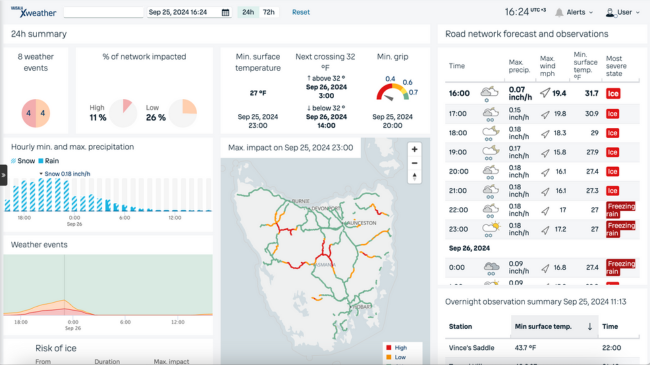Viewport: 650px width, 365px height.
Task: Select the 72h time range
Action: click(x=269, y=12)
